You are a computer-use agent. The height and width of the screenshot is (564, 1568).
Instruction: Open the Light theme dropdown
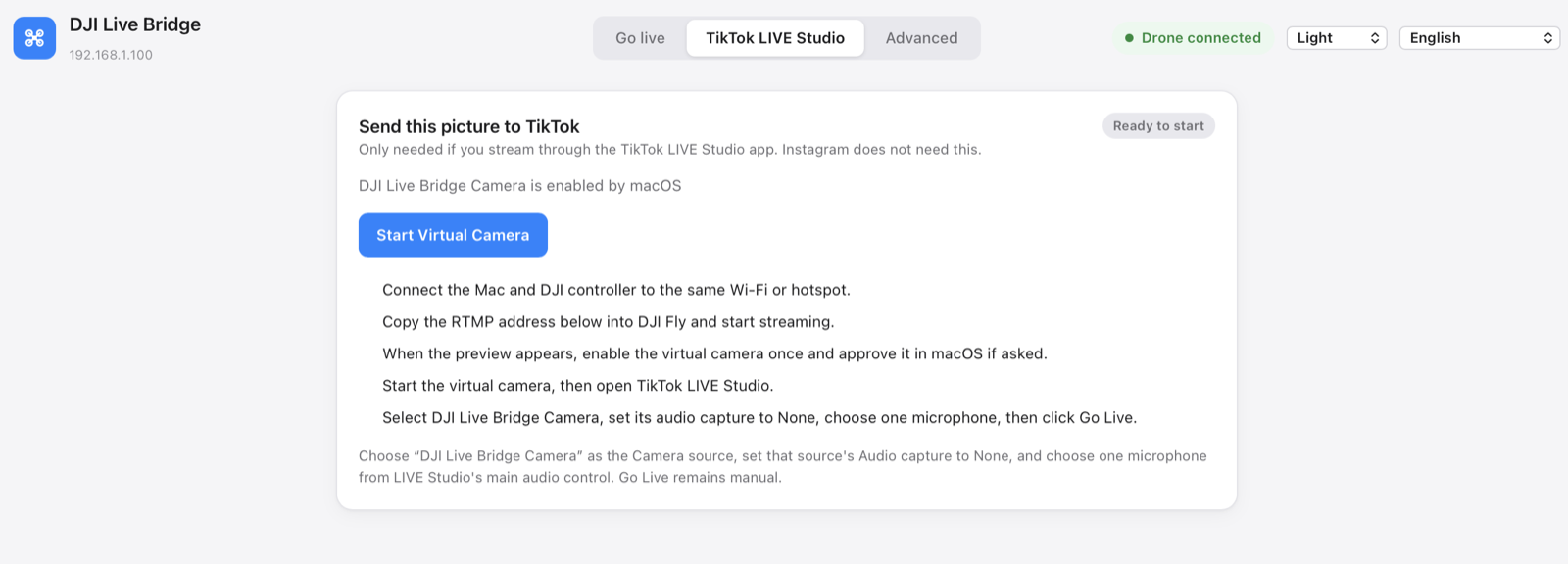[1337, 38]
